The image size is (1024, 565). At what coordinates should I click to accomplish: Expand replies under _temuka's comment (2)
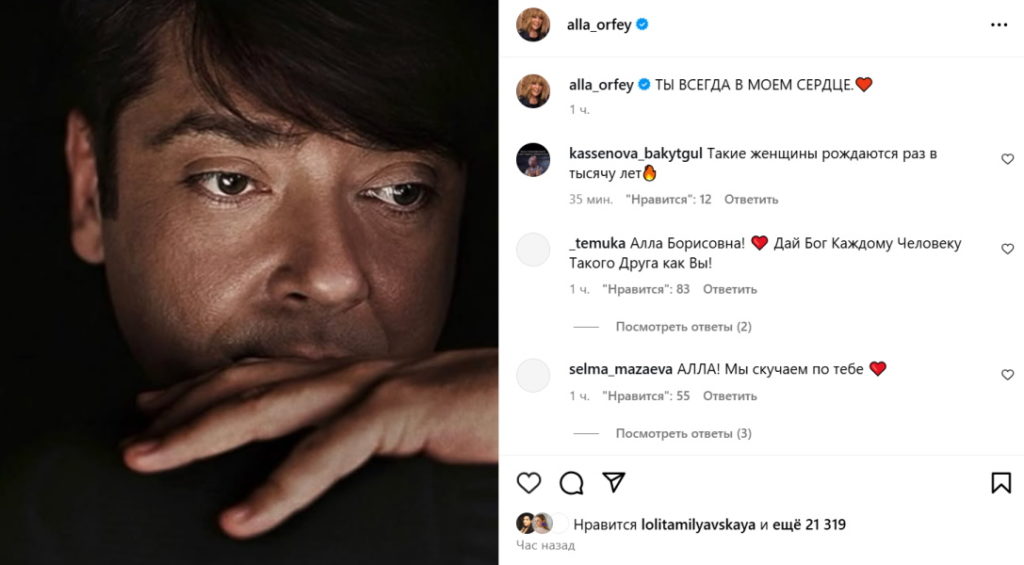click(683, 327)
